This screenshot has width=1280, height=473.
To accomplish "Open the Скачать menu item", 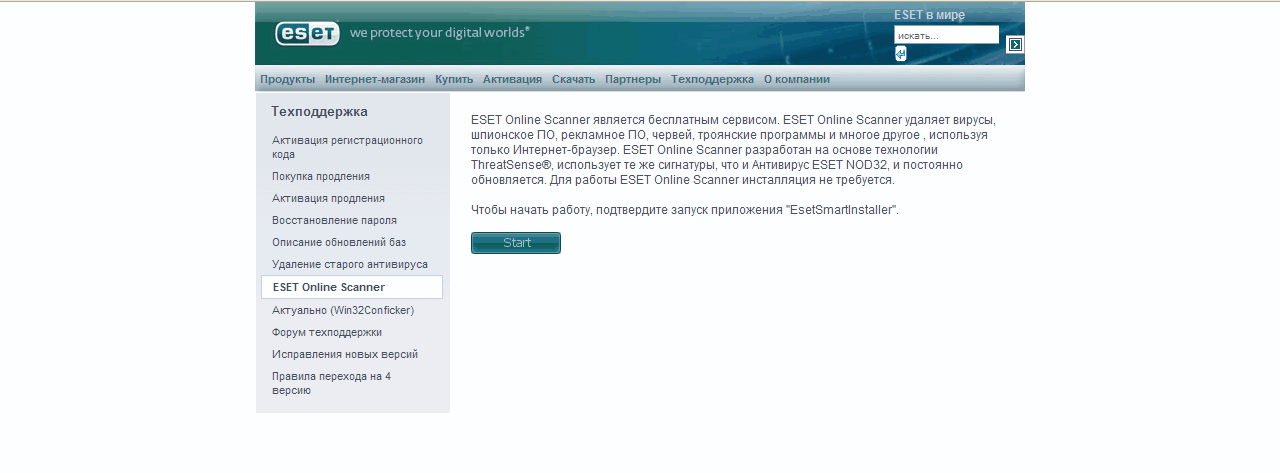I will (x=573, y=79).
